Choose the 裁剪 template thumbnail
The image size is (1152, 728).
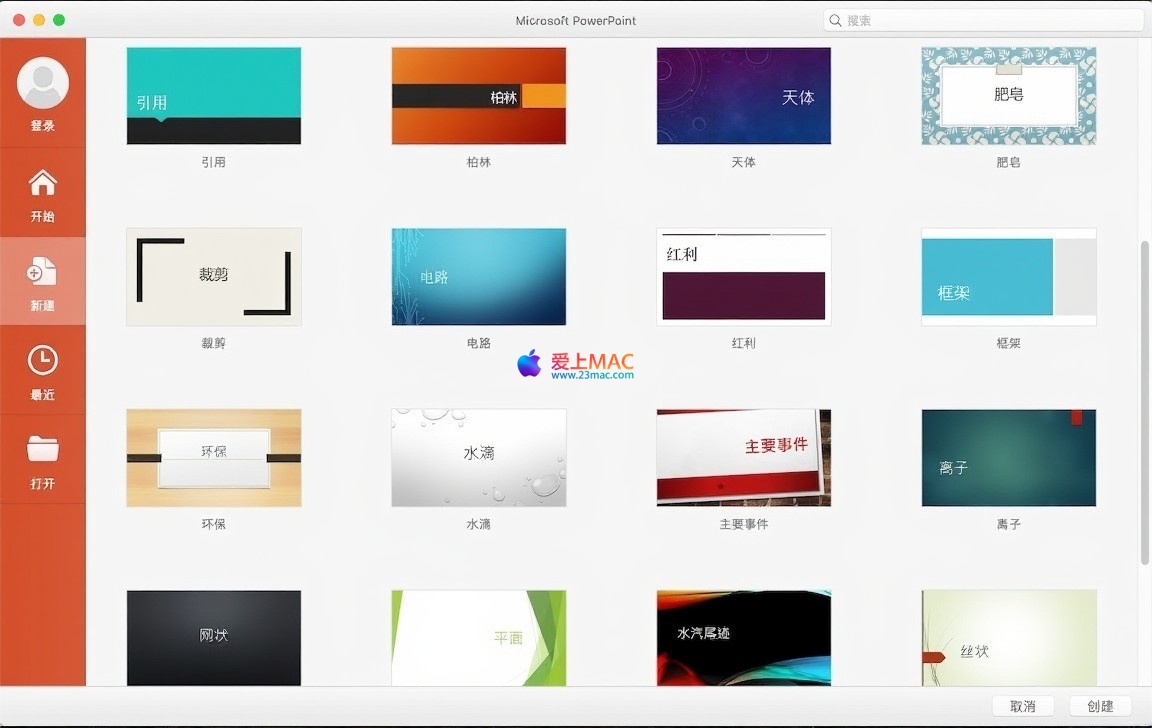[x=213, y=276]
